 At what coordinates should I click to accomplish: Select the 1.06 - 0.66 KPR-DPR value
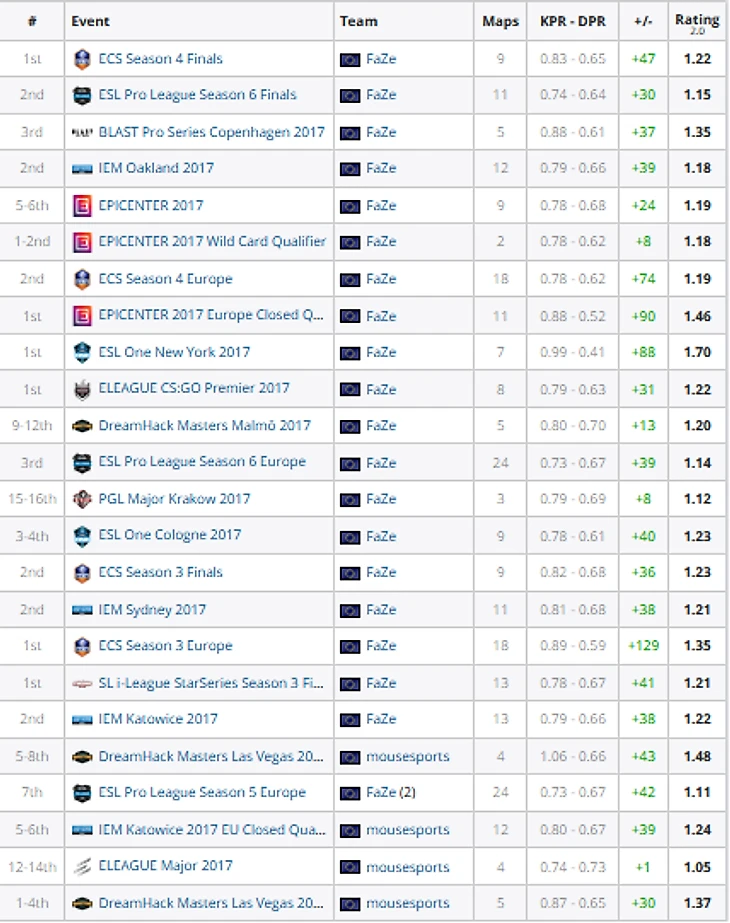[x=573, y=756]
